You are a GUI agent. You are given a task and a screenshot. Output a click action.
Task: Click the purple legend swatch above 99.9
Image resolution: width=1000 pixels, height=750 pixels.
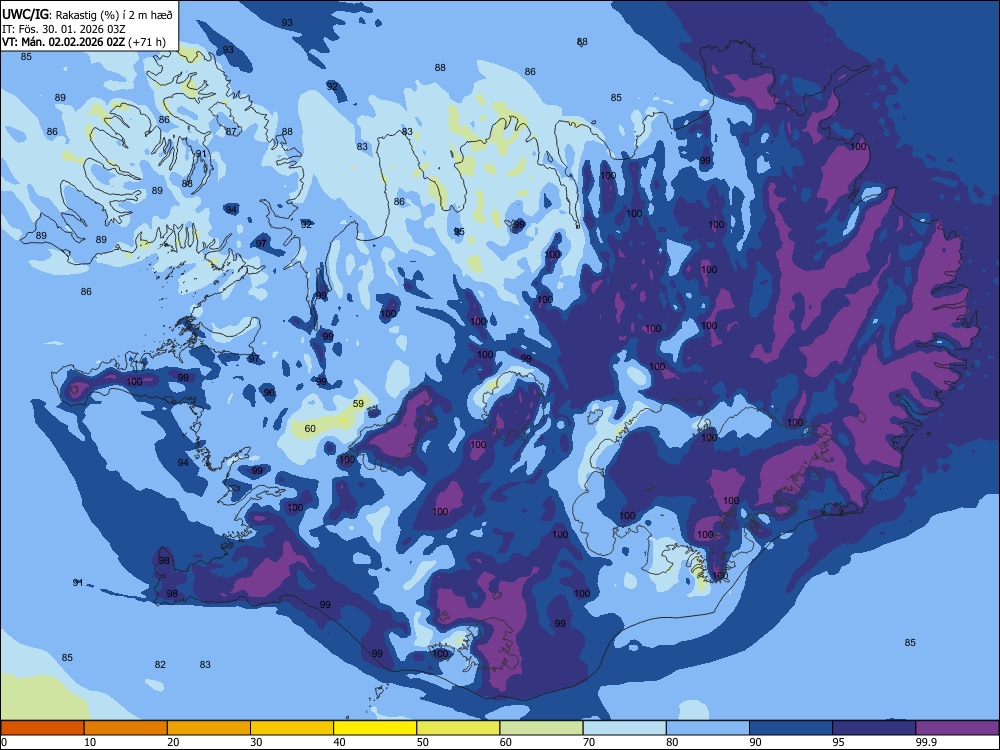957,728
